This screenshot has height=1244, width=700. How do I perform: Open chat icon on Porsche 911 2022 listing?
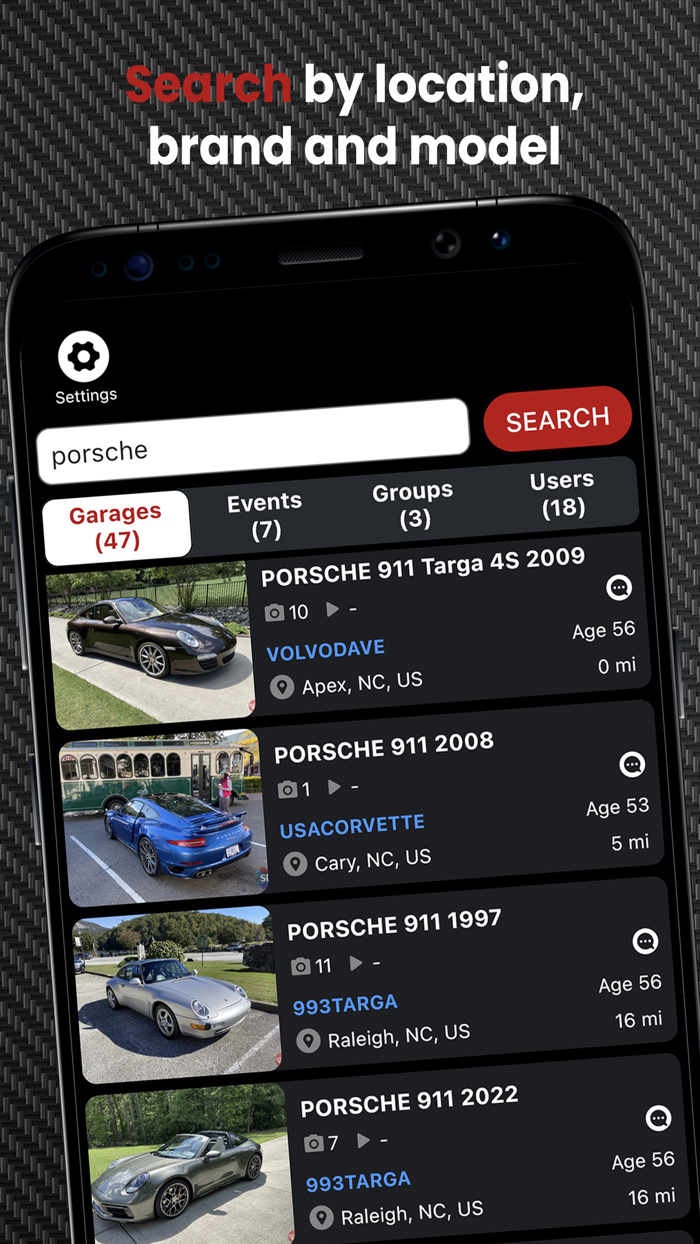pos(658,1118)
